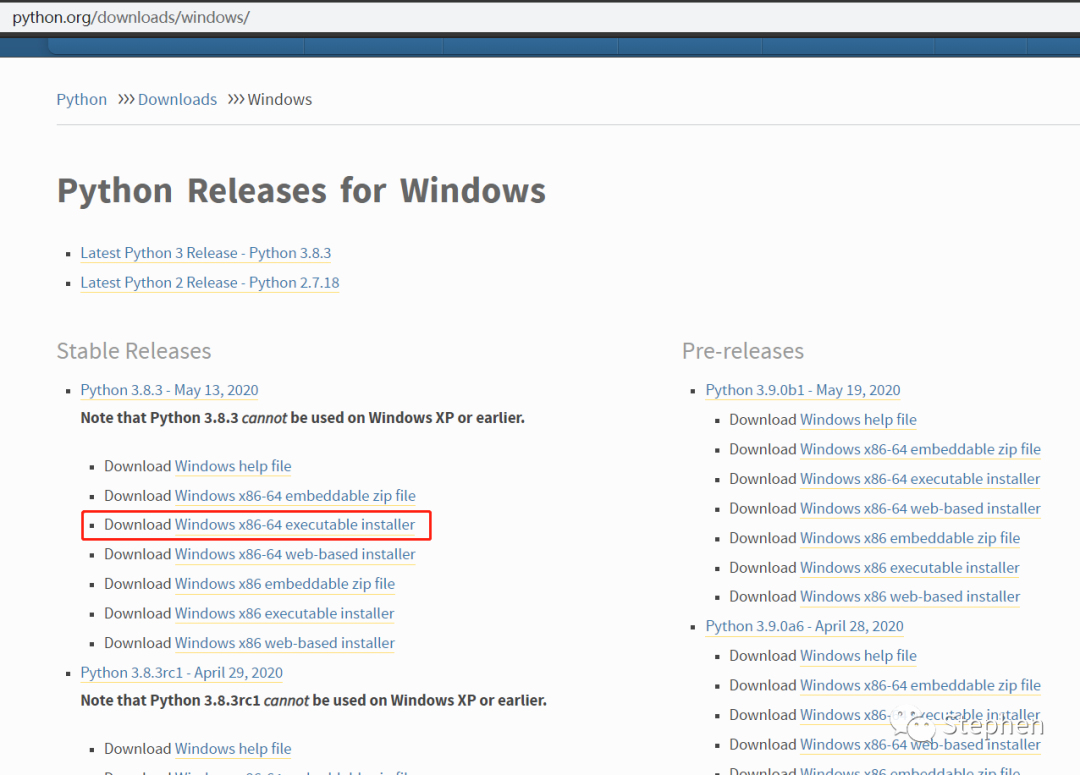Open the Python breadcrumb link
The width and height of the screenshot is (1080, 775).
[81, 100]
